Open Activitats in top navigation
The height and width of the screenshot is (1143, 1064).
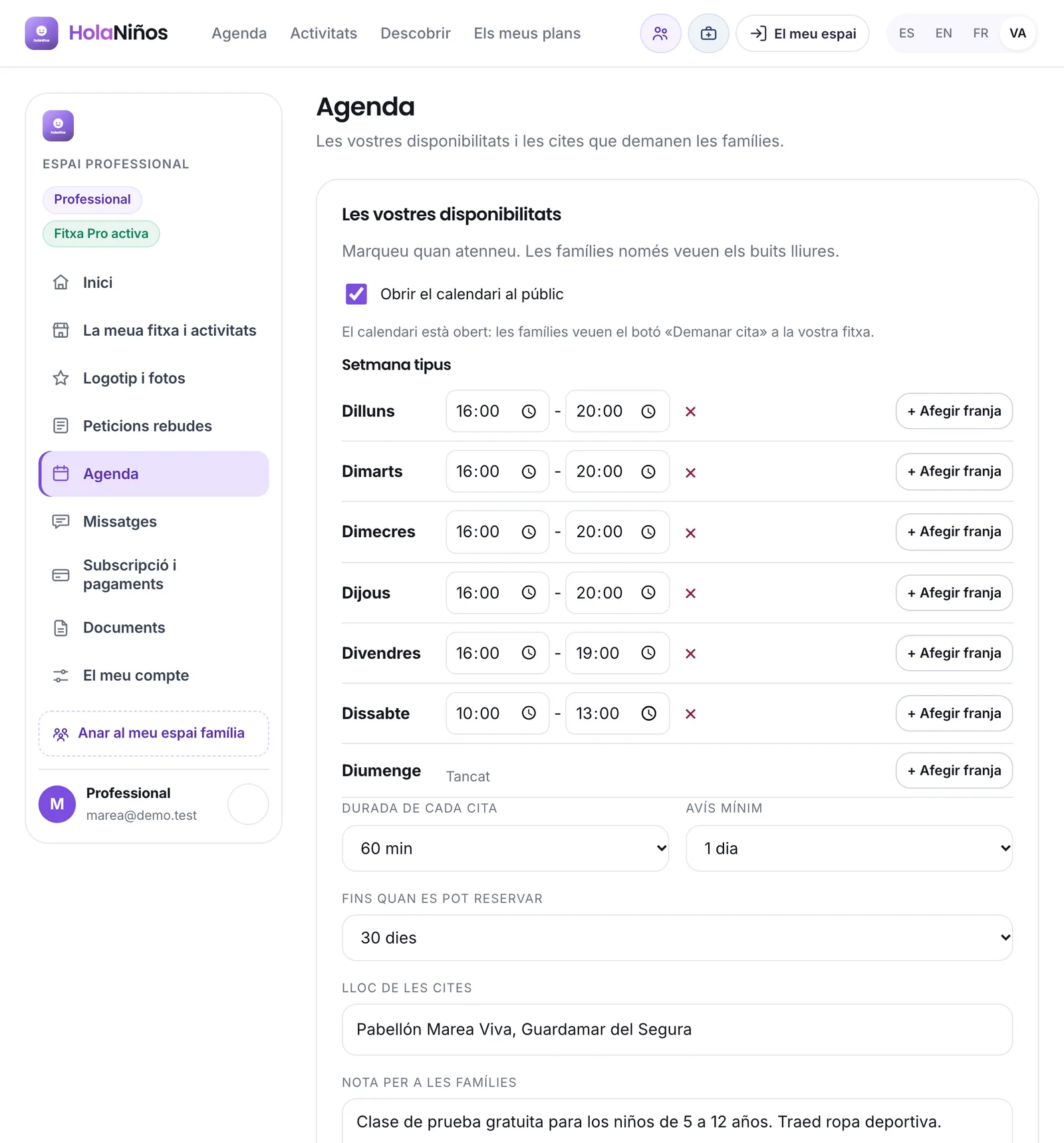(x=323, y=33)
